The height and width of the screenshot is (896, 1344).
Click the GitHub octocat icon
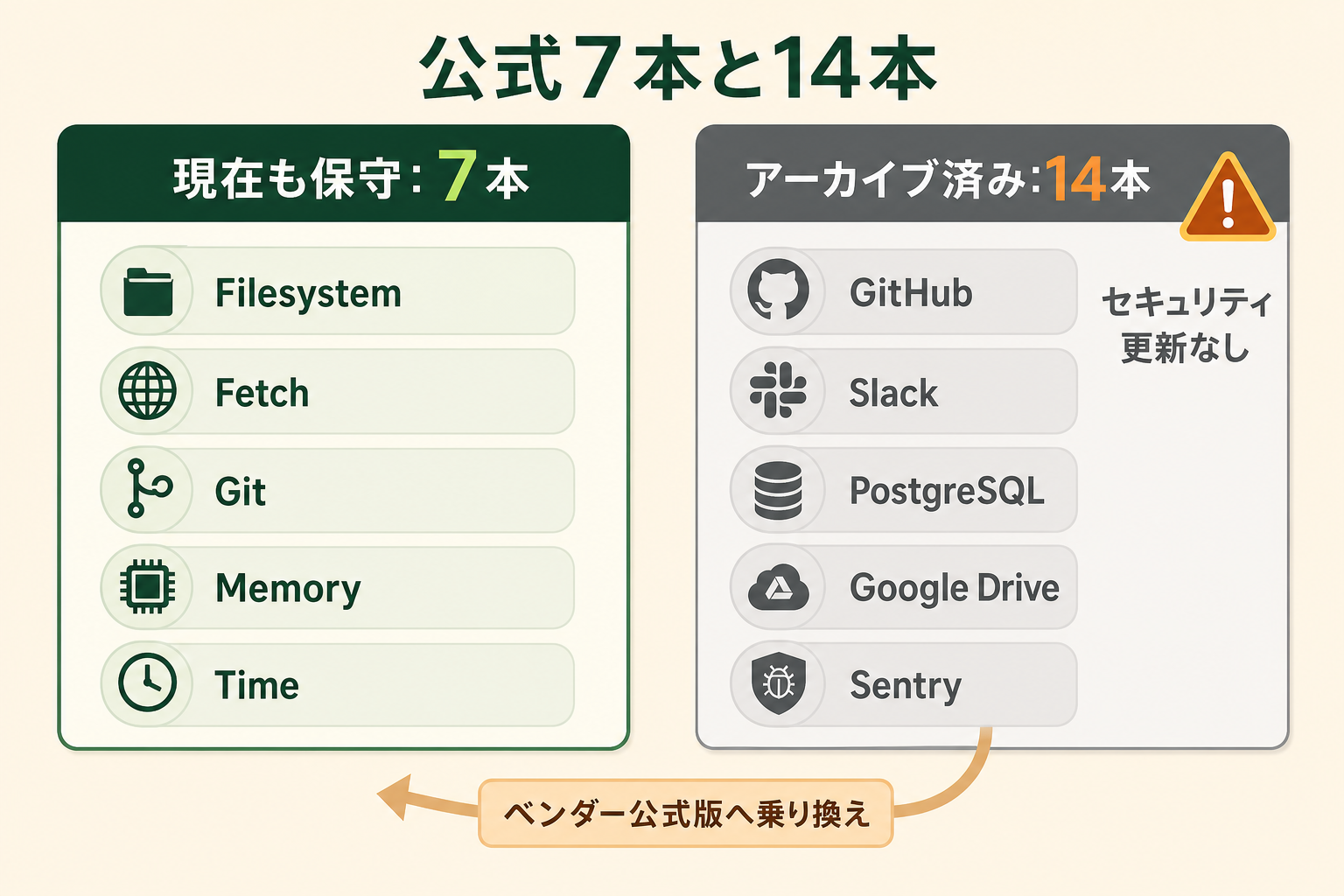point(778,290)
